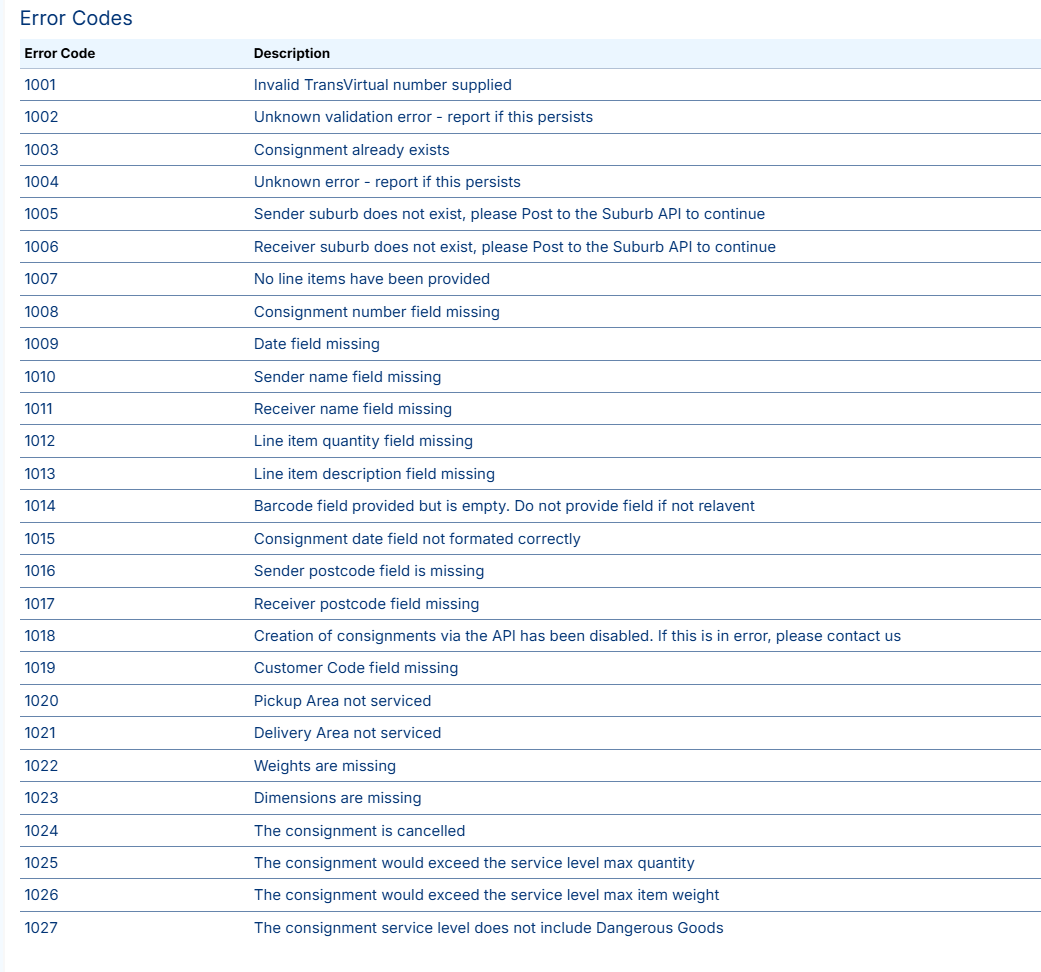Click 'No line items have been provided'

pos(371,279)
